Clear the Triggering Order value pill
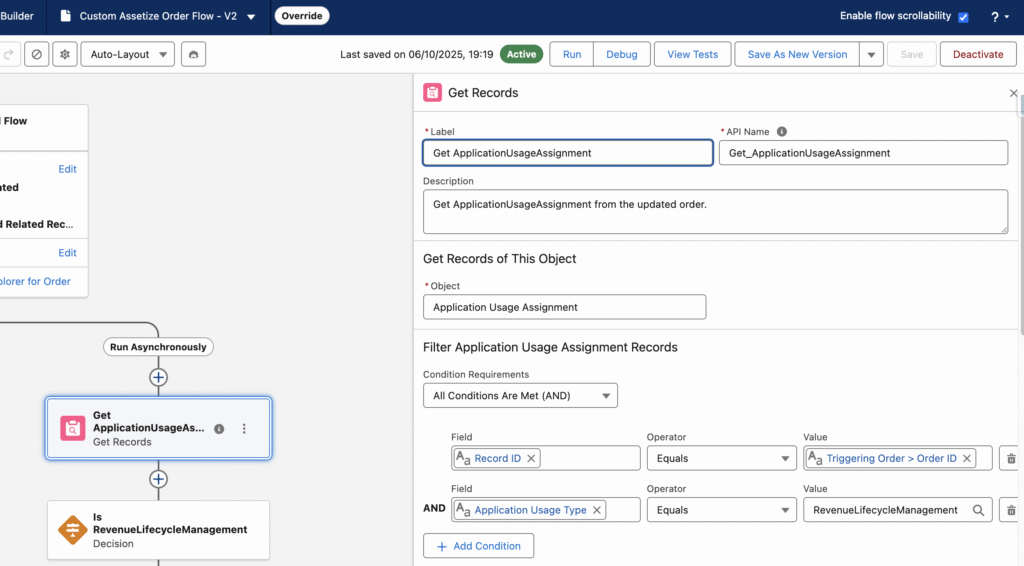 tap(968, 458)
